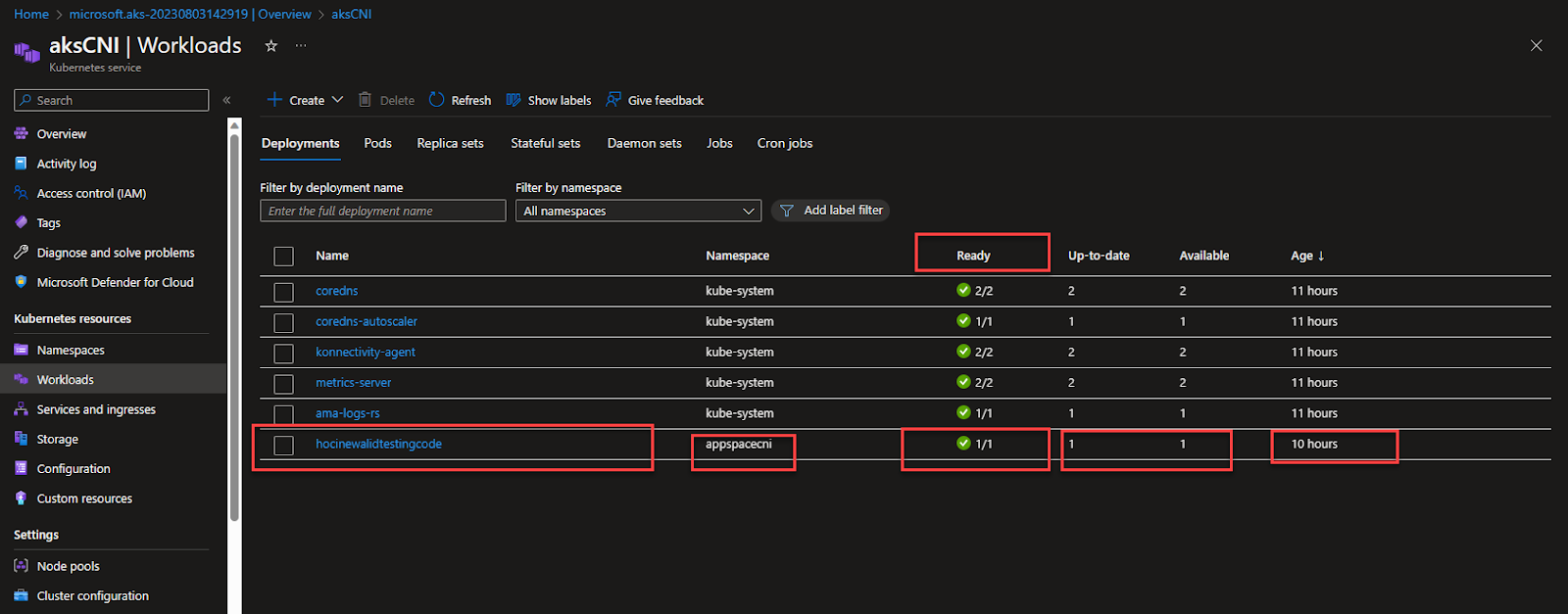The image size is (1568, 614).
Task: Sort the table by Age column
Action: click(1307, 256)
